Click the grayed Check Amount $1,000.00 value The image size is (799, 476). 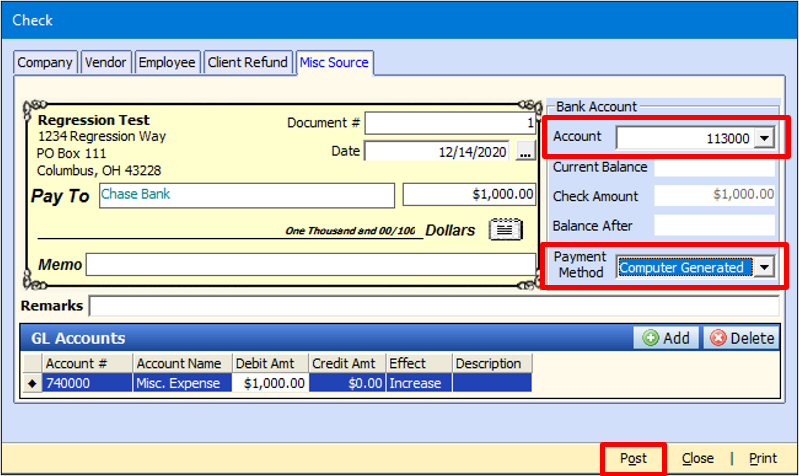point(714,196)
